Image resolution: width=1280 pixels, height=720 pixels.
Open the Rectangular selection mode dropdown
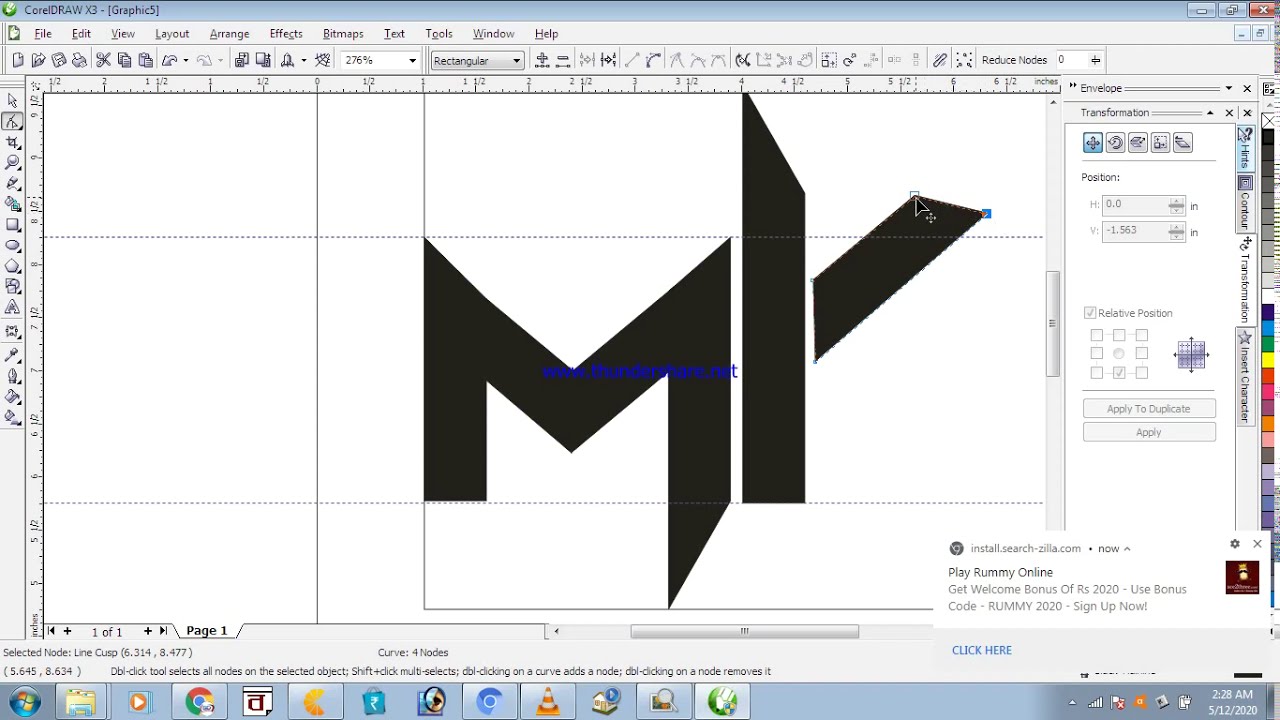click(516, 60)
